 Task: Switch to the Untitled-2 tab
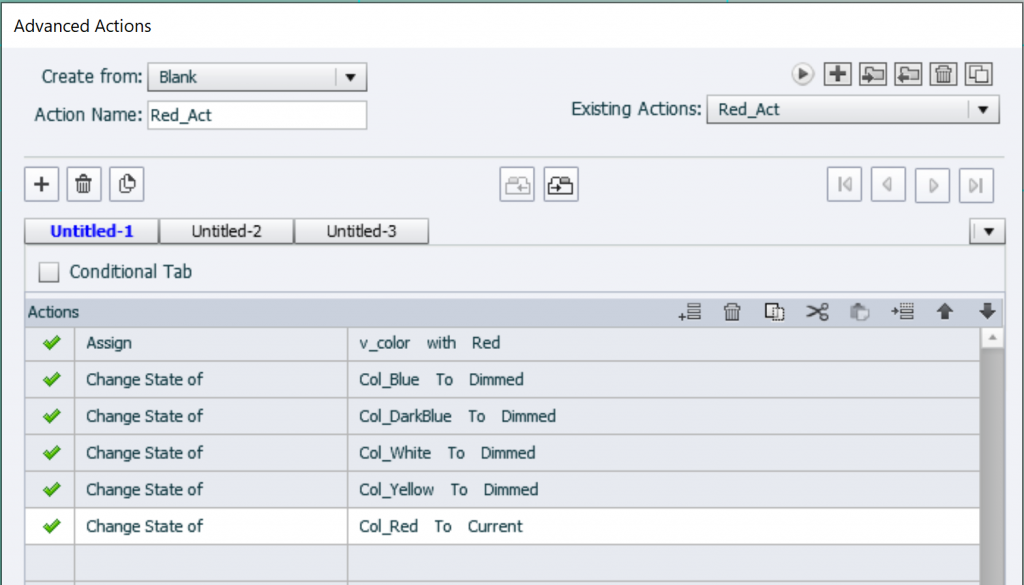tap(227, 231)
